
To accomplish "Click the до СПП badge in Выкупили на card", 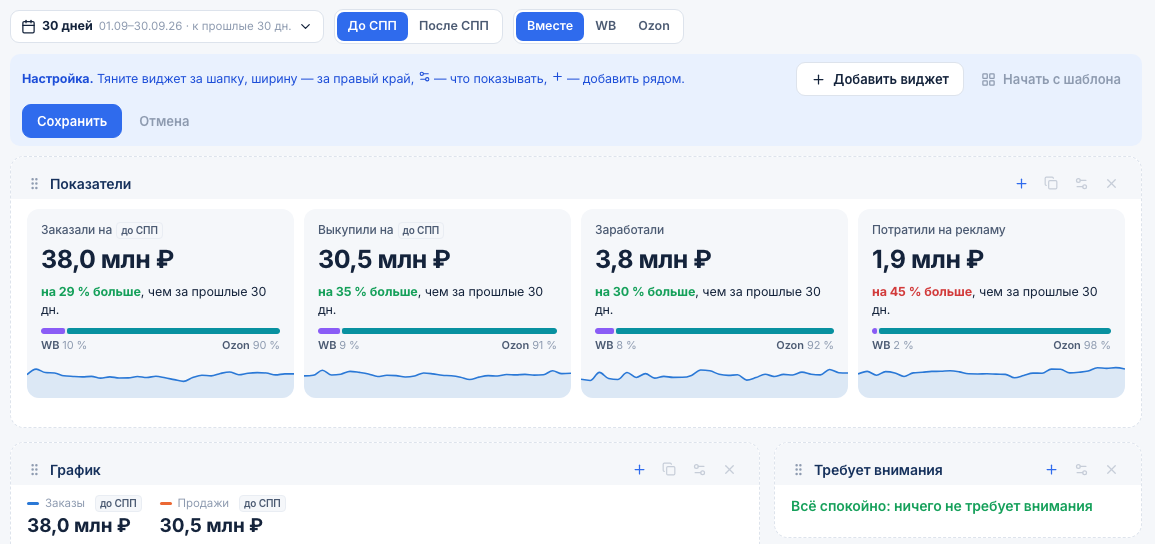I will coord(421,230).
